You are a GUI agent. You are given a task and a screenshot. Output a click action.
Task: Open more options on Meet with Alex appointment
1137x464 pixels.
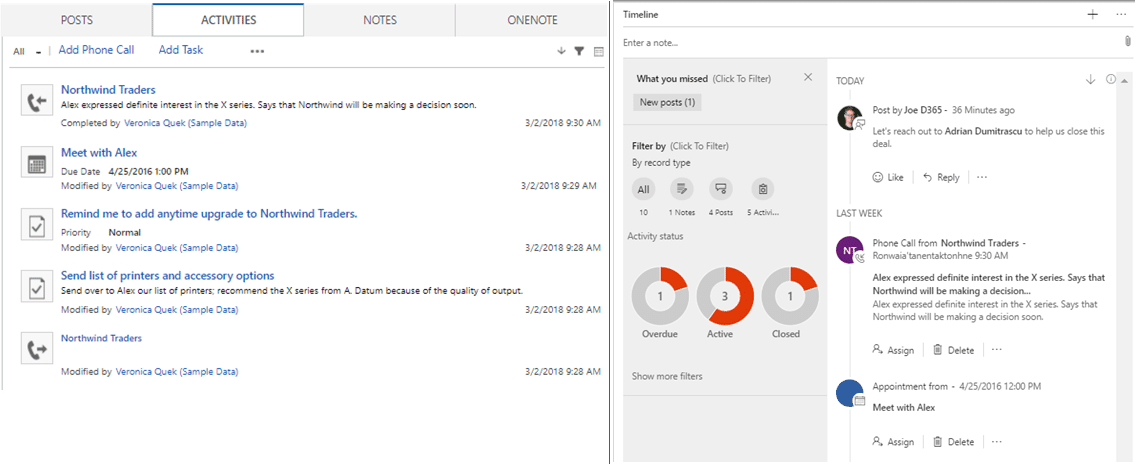[997, 441]
